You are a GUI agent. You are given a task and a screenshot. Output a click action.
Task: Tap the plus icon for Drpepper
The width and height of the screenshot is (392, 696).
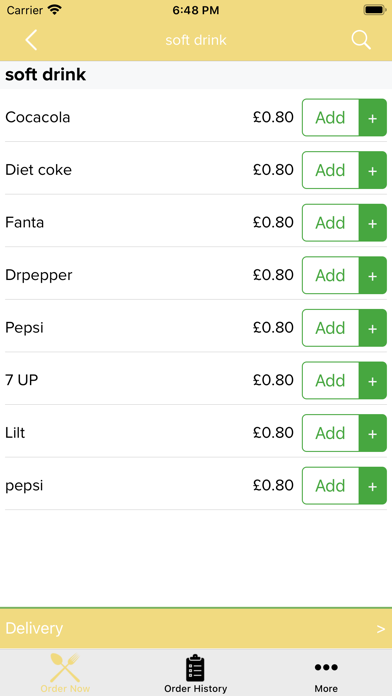coord(372,275)
